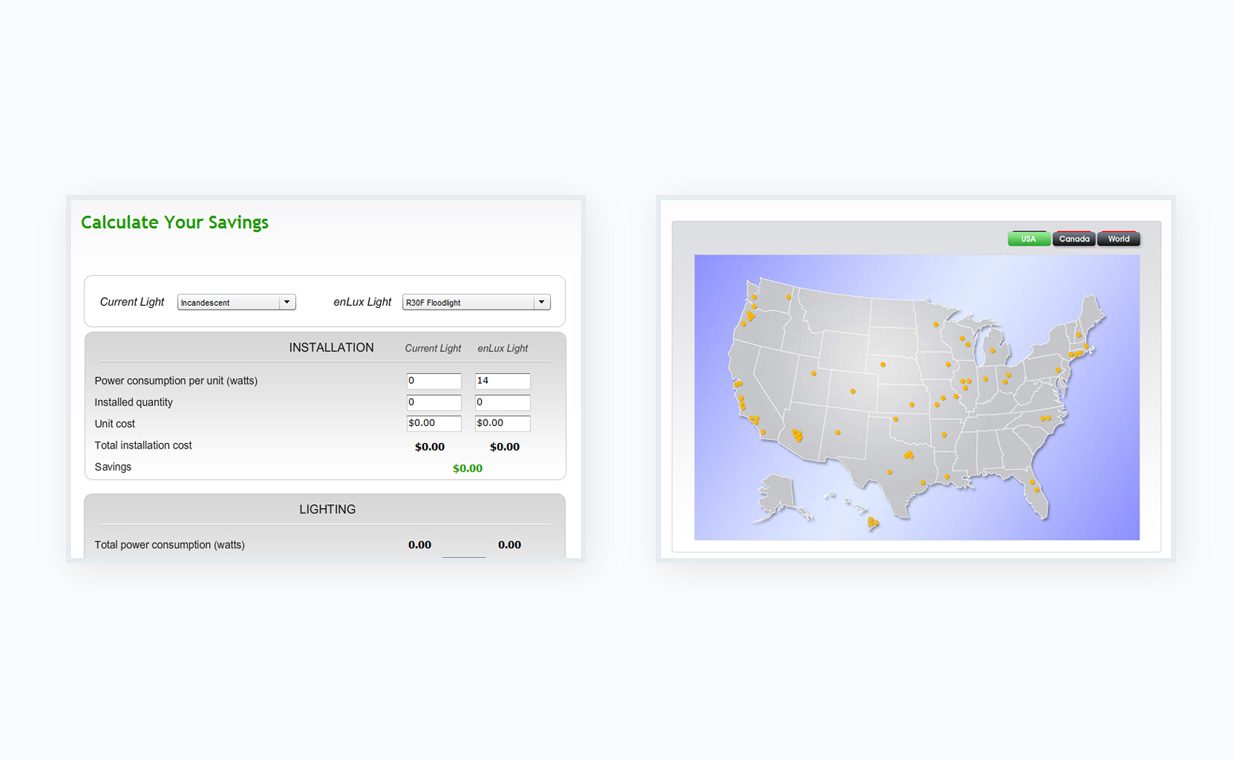Switch map view to the Canada tab

[x=1074, y=239]
